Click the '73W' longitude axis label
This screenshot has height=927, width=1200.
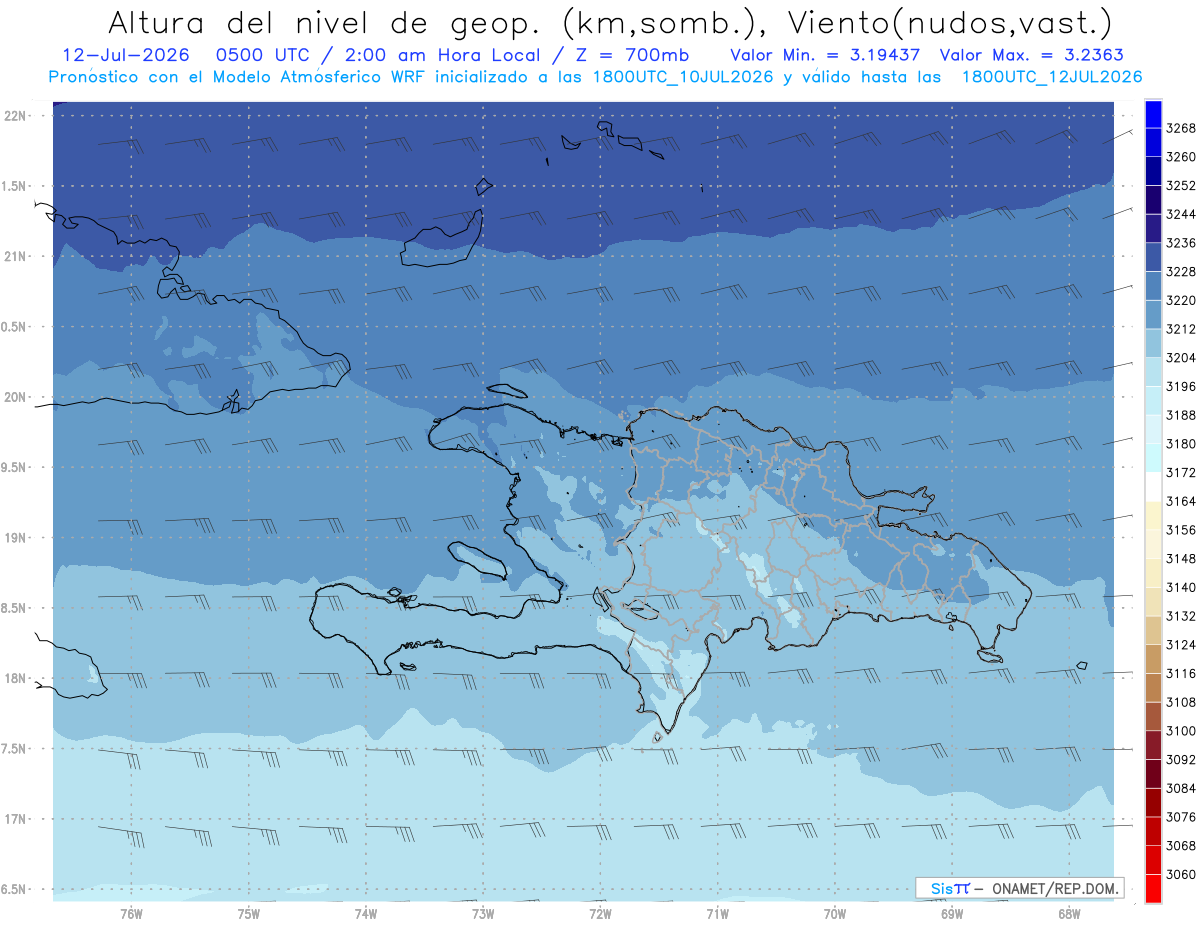pyautogui.click(x=482, y=914)
